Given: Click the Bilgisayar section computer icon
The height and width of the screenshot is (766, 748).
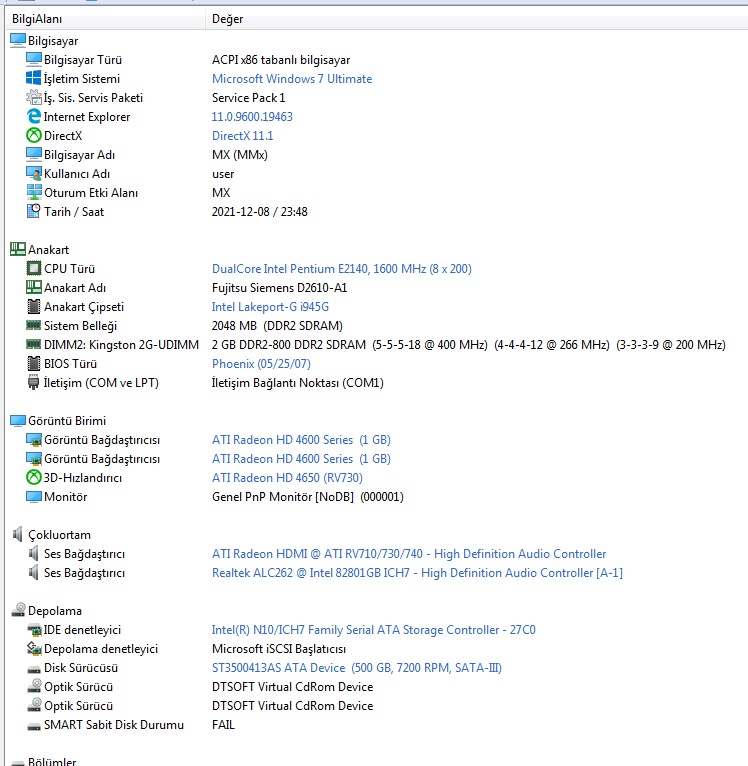Looking at the screenshot, I should tap(17, 40).
